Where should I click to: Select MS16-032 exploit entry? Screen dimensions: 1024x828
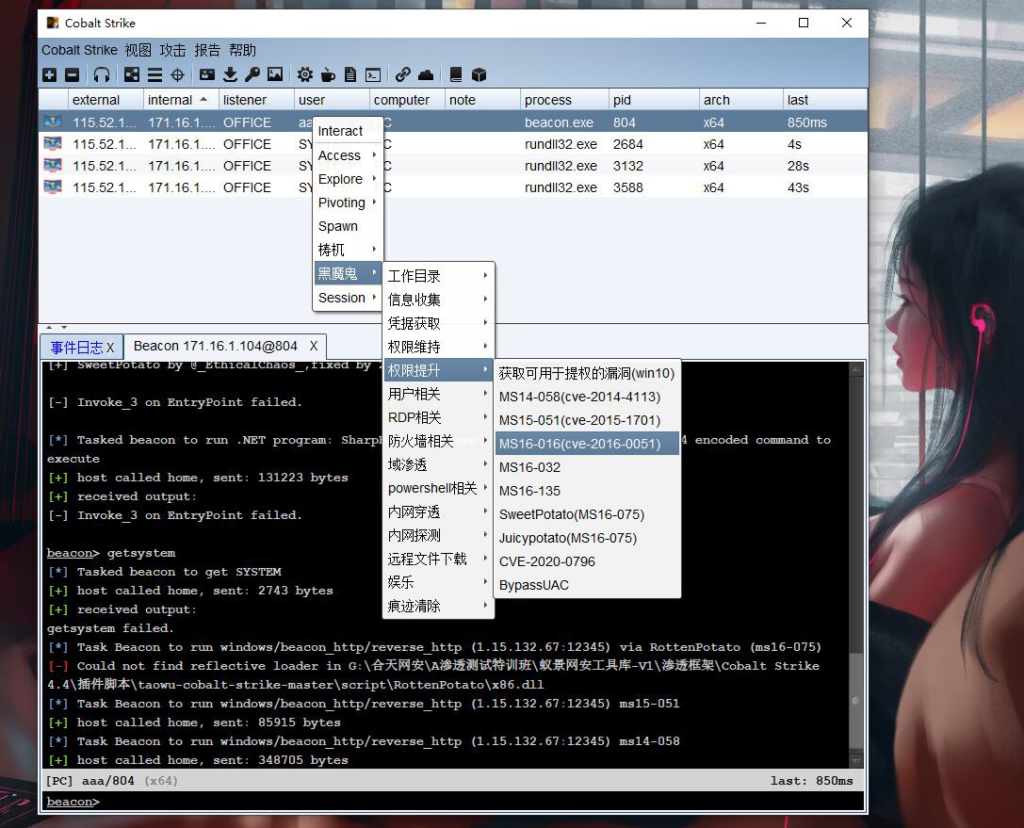point(587,467)
